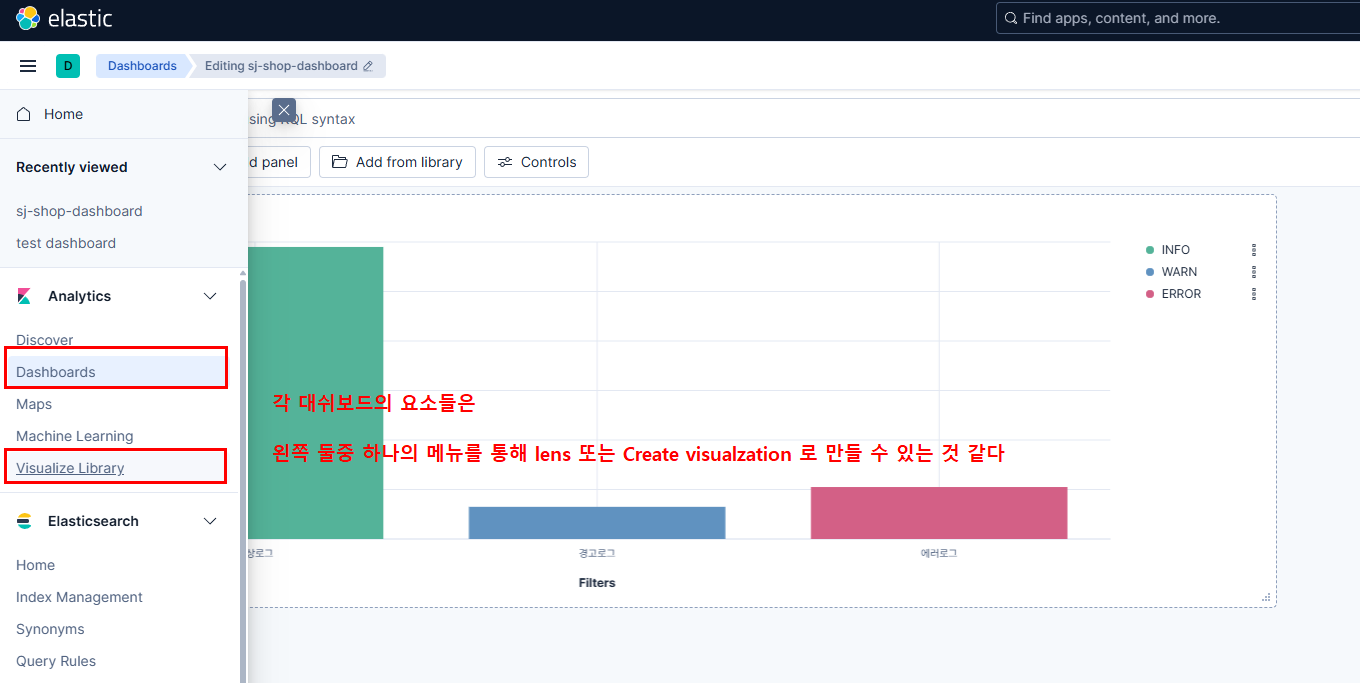Click the green INFO bar in chart
The height and width of the screenshot is (683, 1360).
(315, 393)
